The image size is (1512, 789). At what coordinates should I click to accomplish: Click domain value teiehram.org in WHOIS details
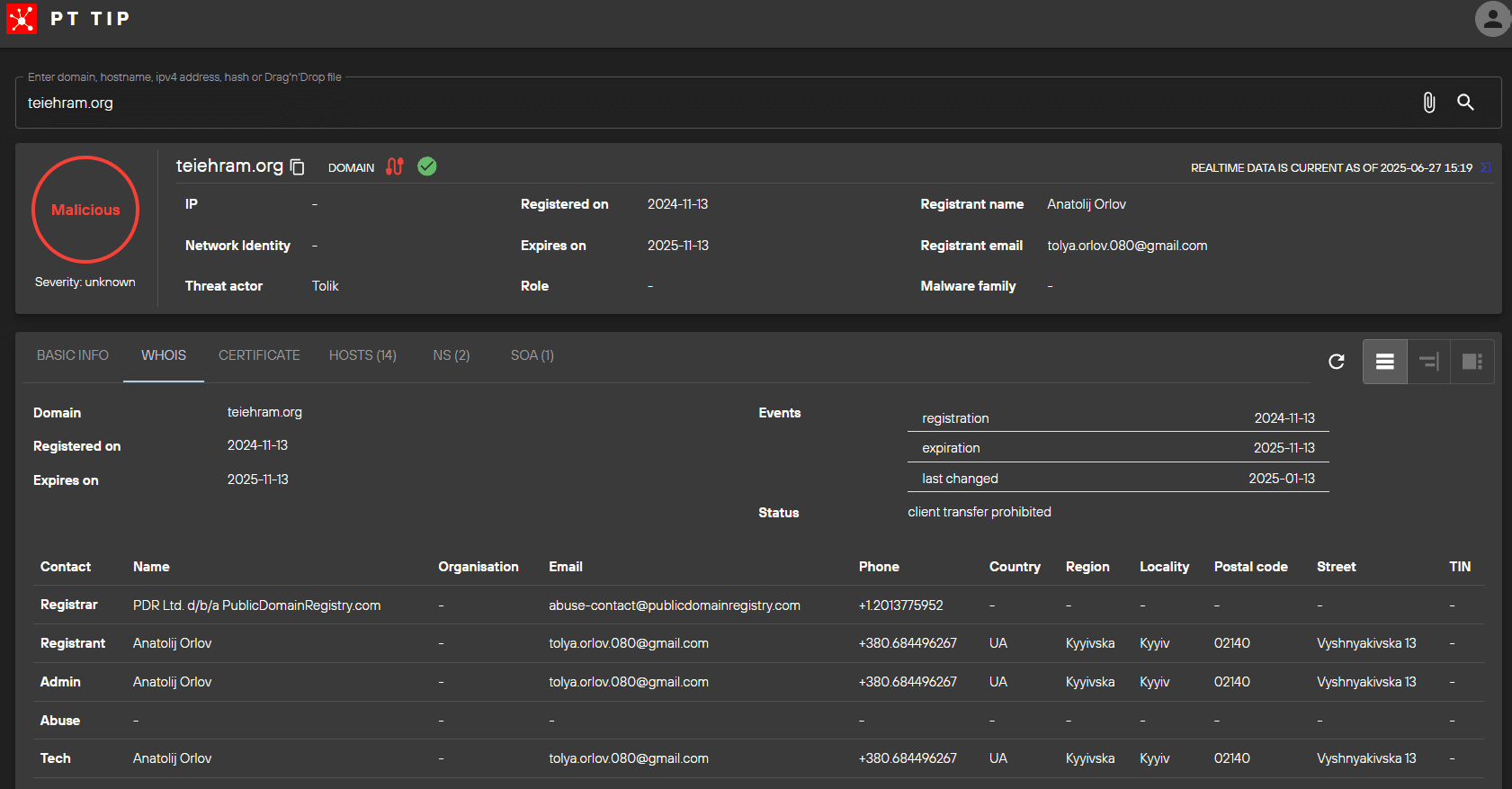tap(264, 412)
